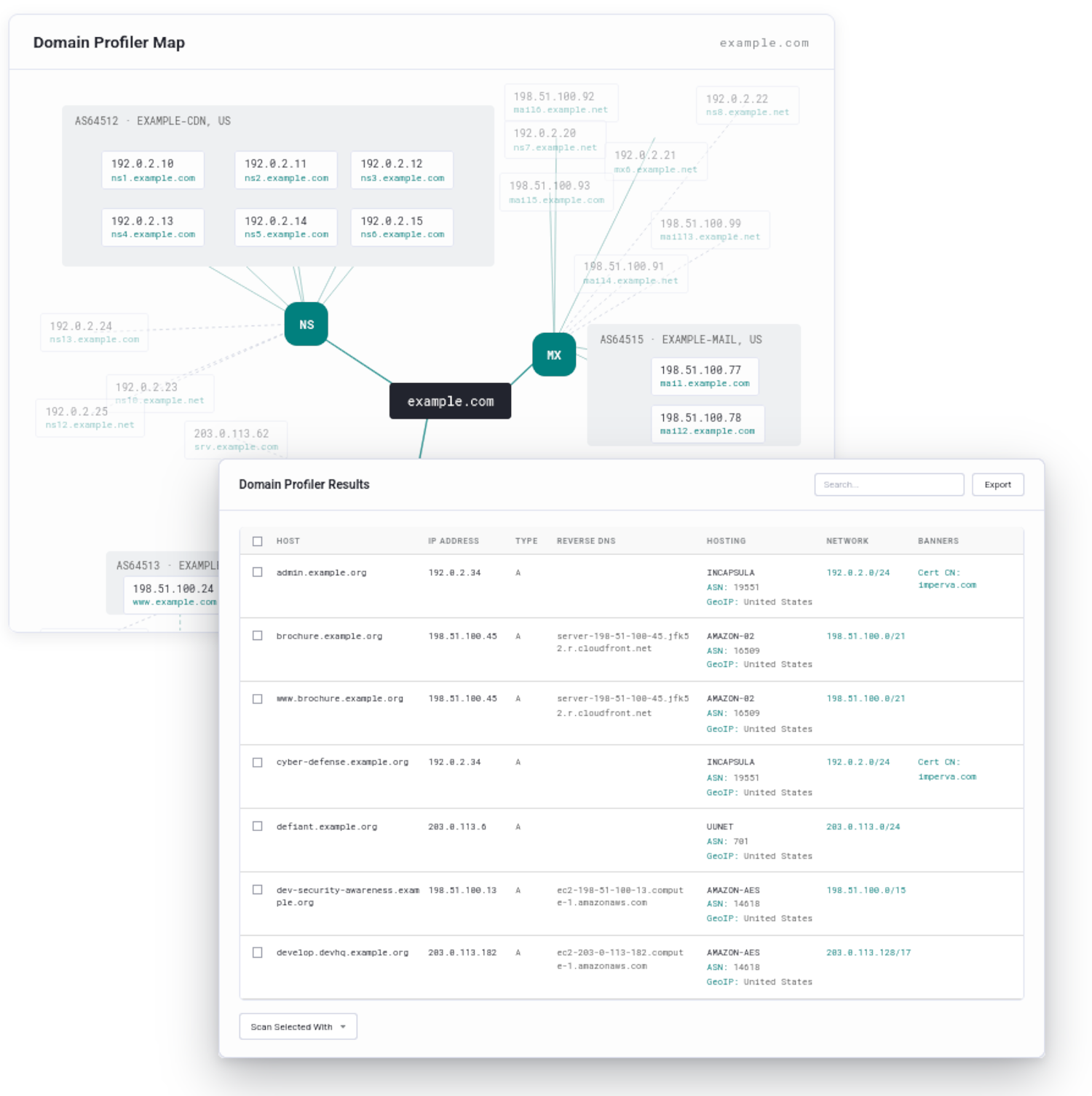Click the TYPE column header
The width and height of the screenshot is (1092, 1096).
[526, 541]
